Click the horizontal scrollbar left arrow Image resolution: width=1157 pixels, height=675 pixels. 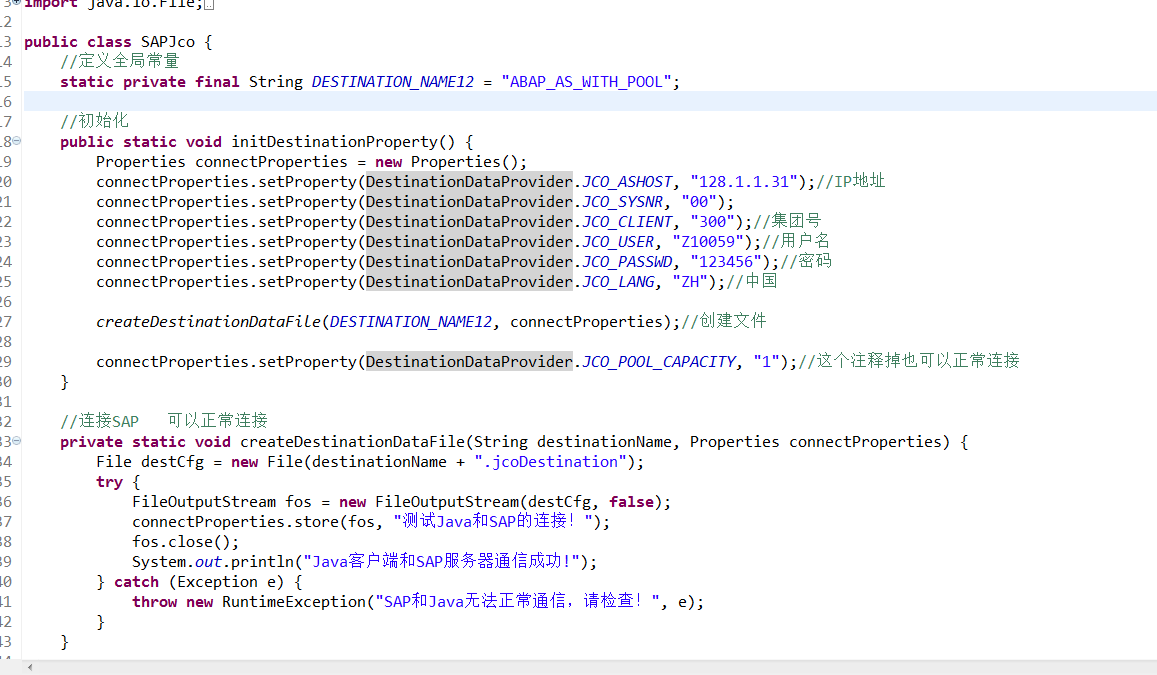[30, 668]
